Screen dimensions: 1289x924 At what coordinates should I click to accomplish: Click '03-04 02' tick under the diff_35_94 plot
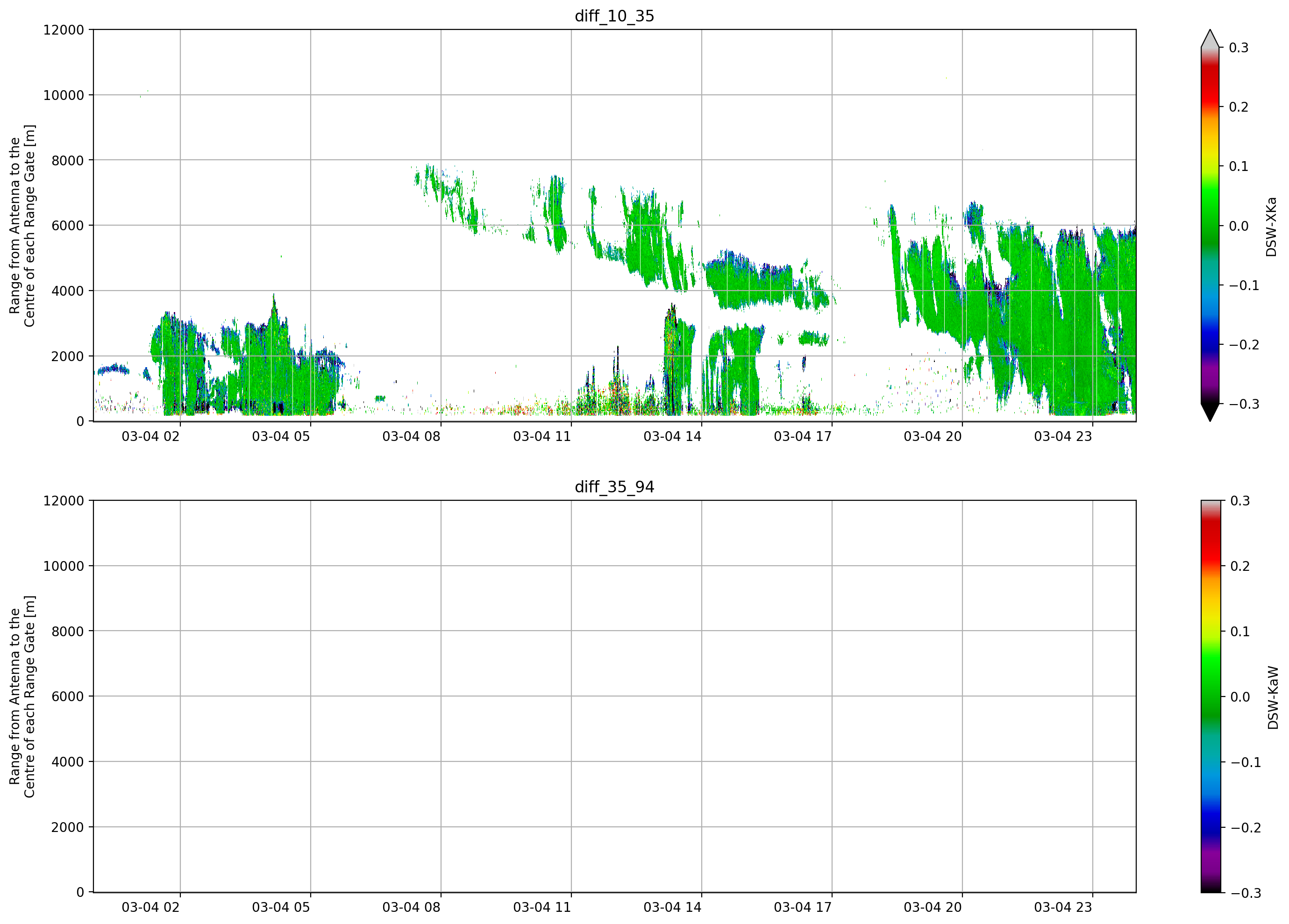click(x=150, y=908)
